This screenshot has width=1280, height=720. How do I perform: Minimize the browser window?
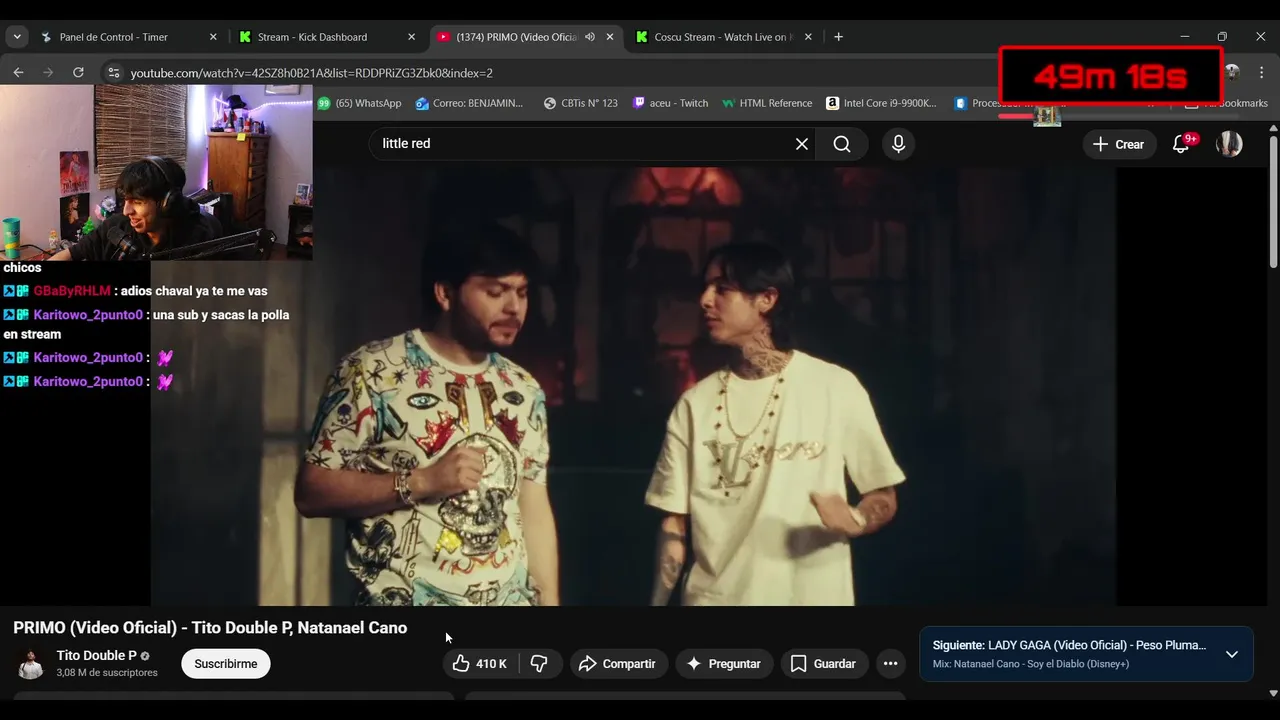click(1185, 37)
